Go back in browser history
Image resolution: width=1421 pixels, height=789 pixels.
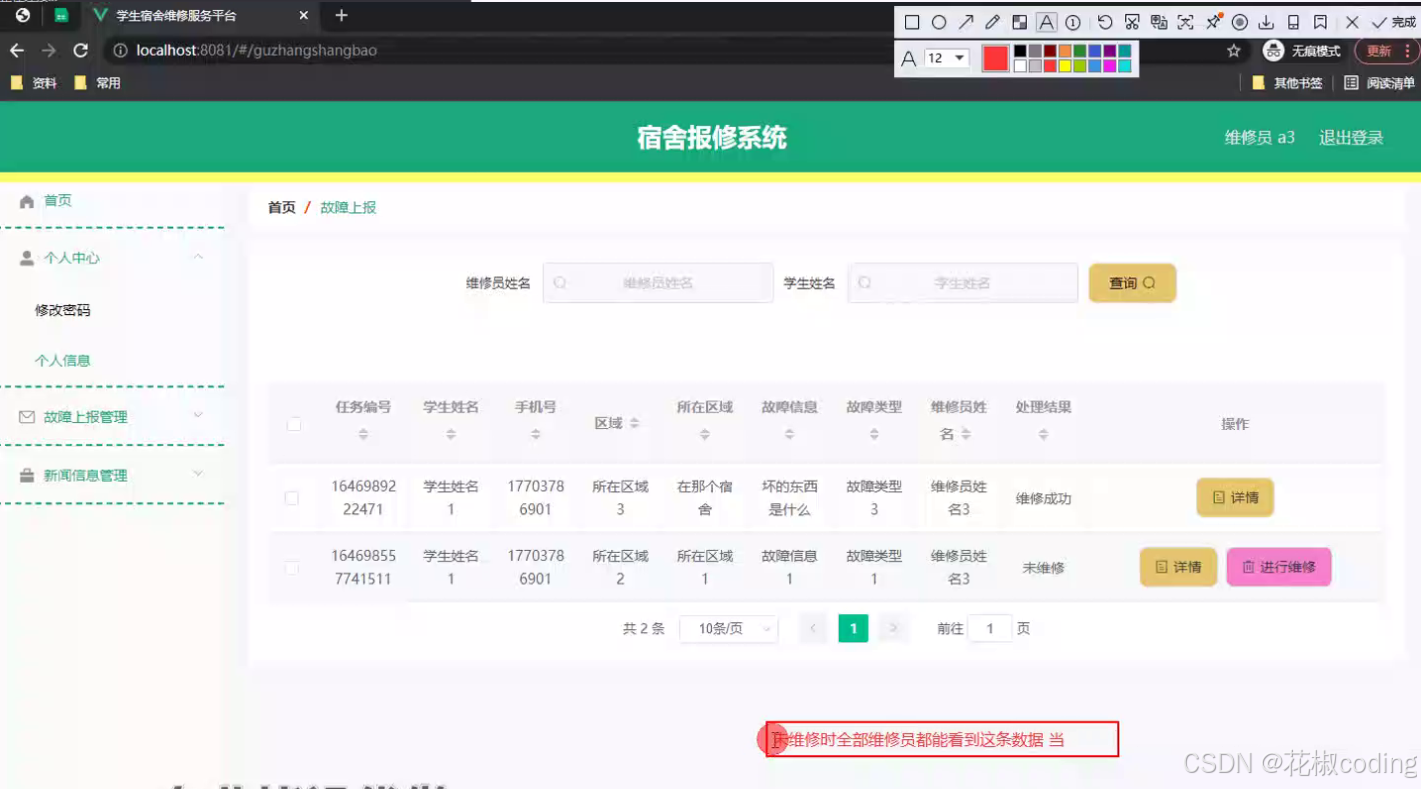tap(17, 50)
